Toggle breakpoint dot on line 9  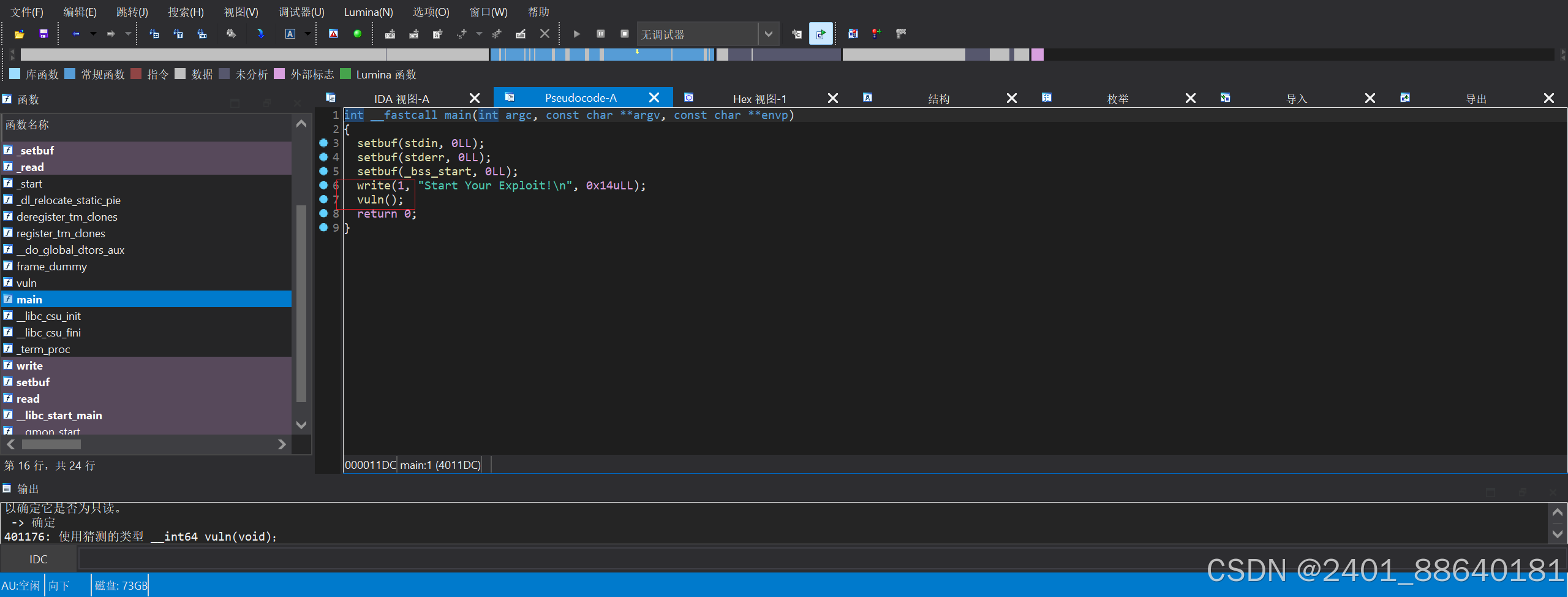coord(324,227)
